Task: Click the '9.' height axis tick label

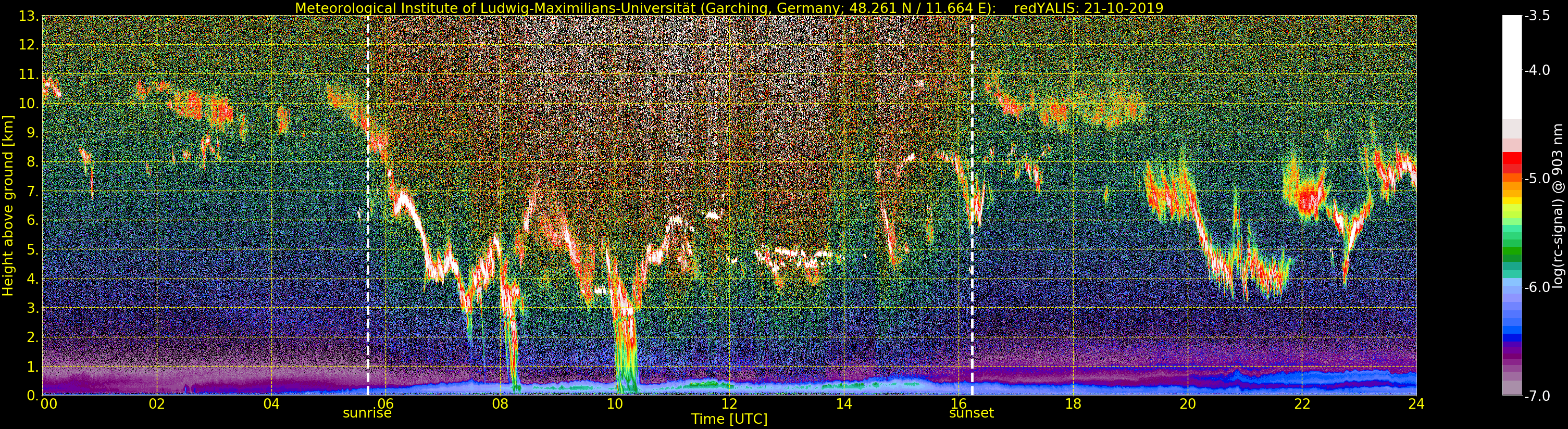Action: click(33, 133)
